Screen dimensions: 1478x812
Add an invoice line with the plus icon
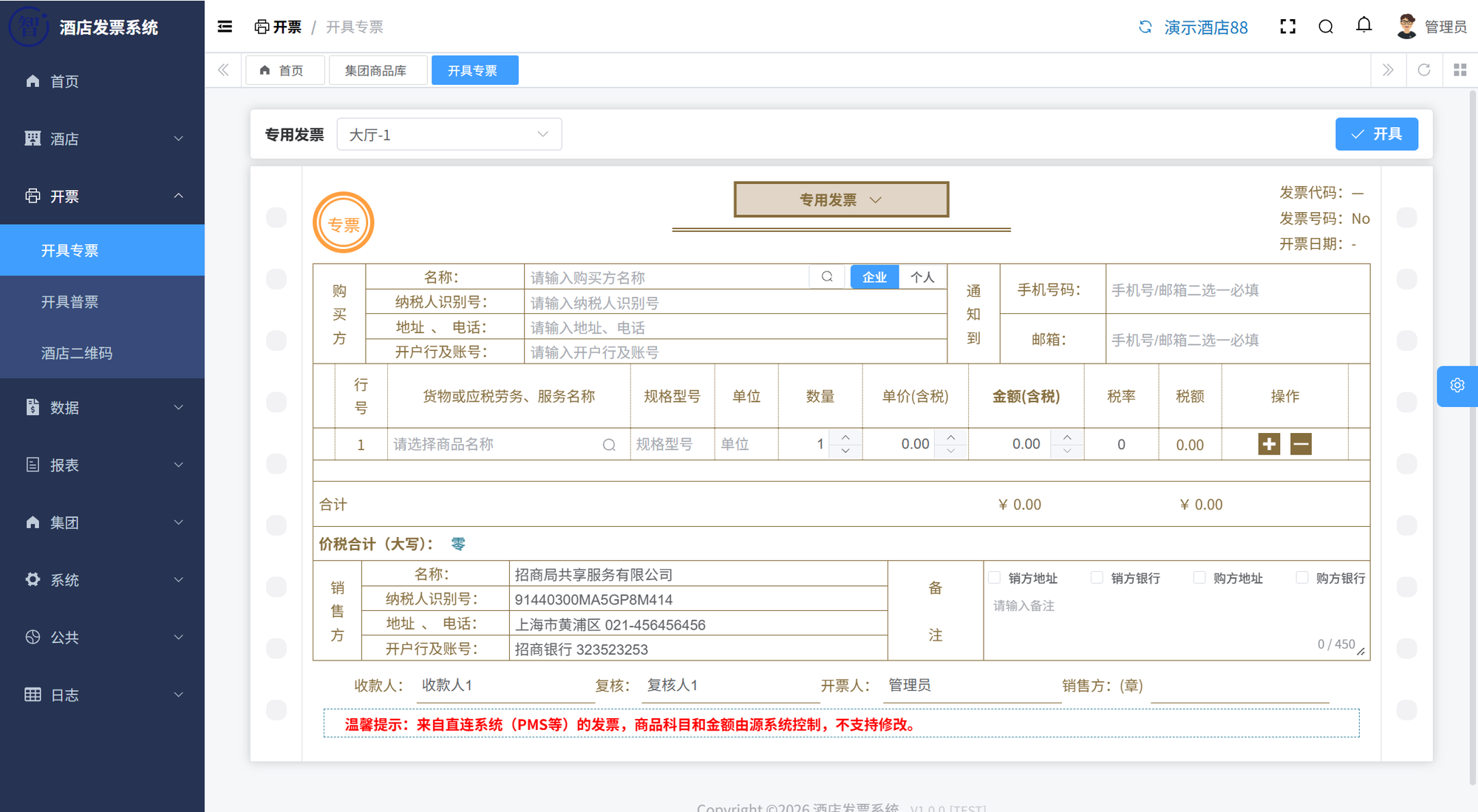pyautogui.click(x=1269, y=444)
